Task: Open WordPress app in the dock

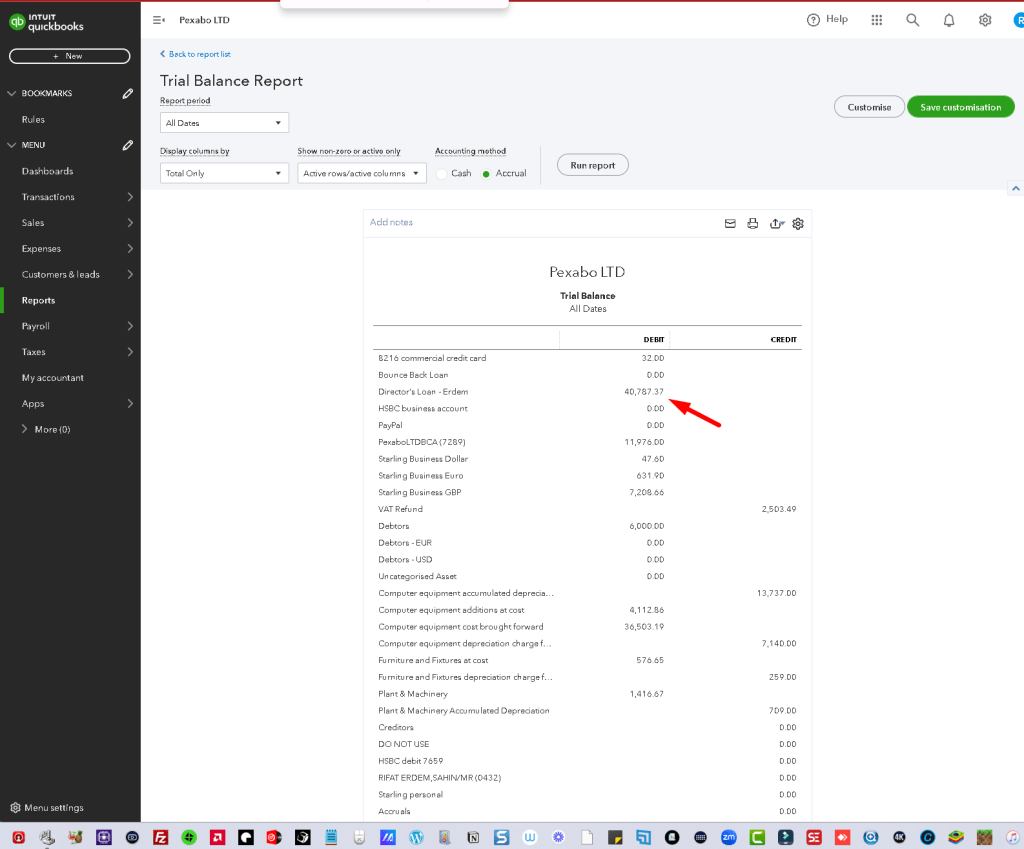Action: tap(416, 837)
